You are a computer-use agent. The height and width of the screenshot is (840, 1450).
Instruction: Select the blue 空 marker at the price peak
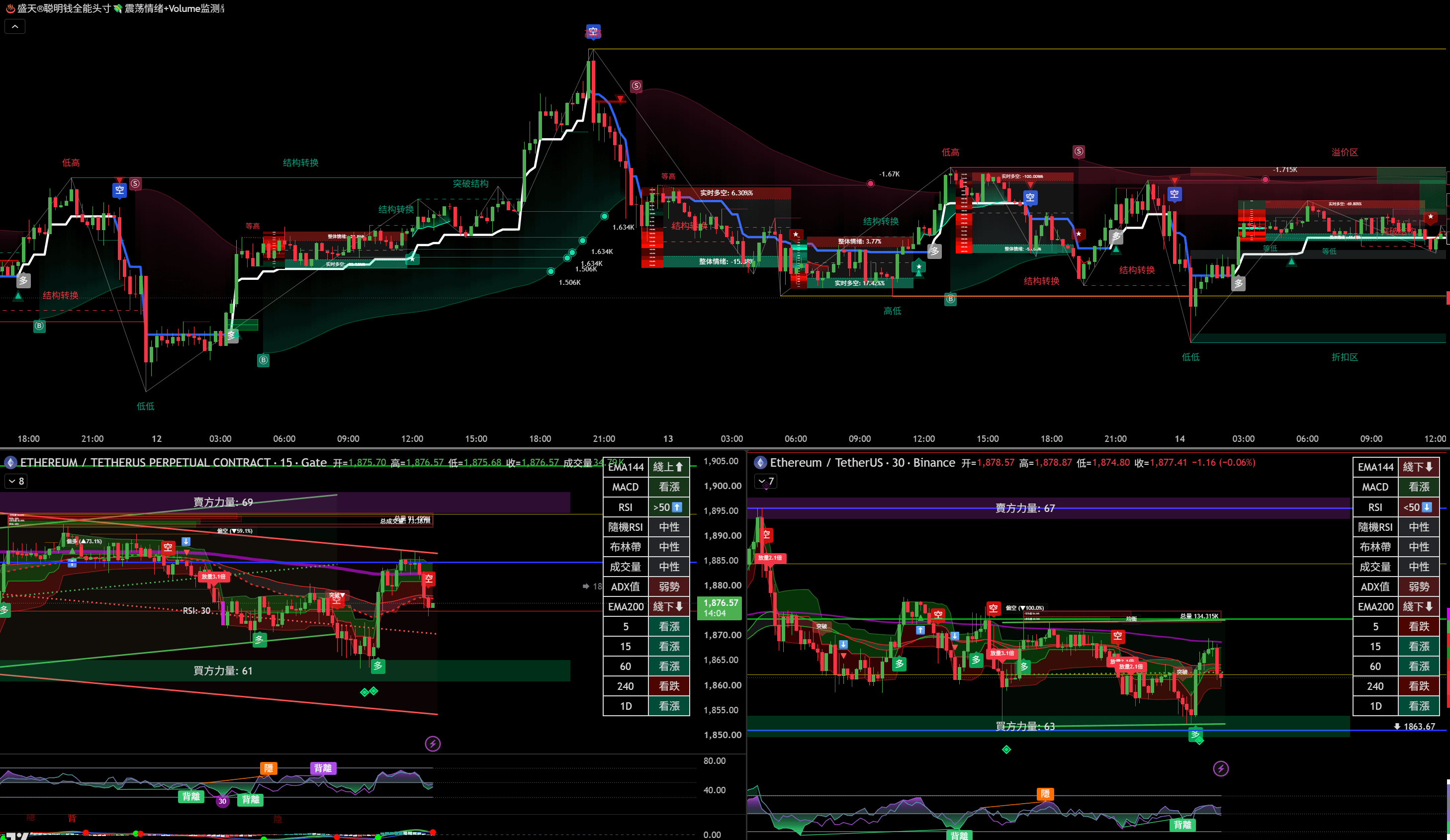coord(593,31)
